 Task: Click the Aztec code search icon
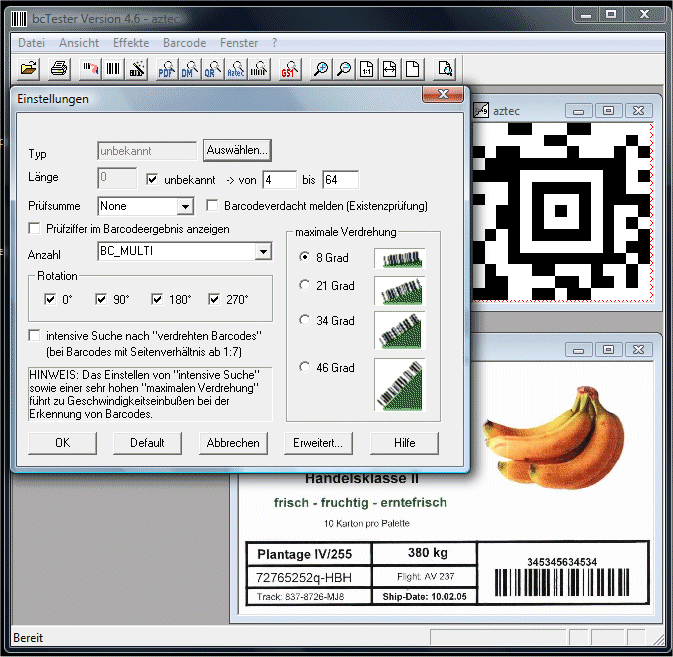point(236,69)
